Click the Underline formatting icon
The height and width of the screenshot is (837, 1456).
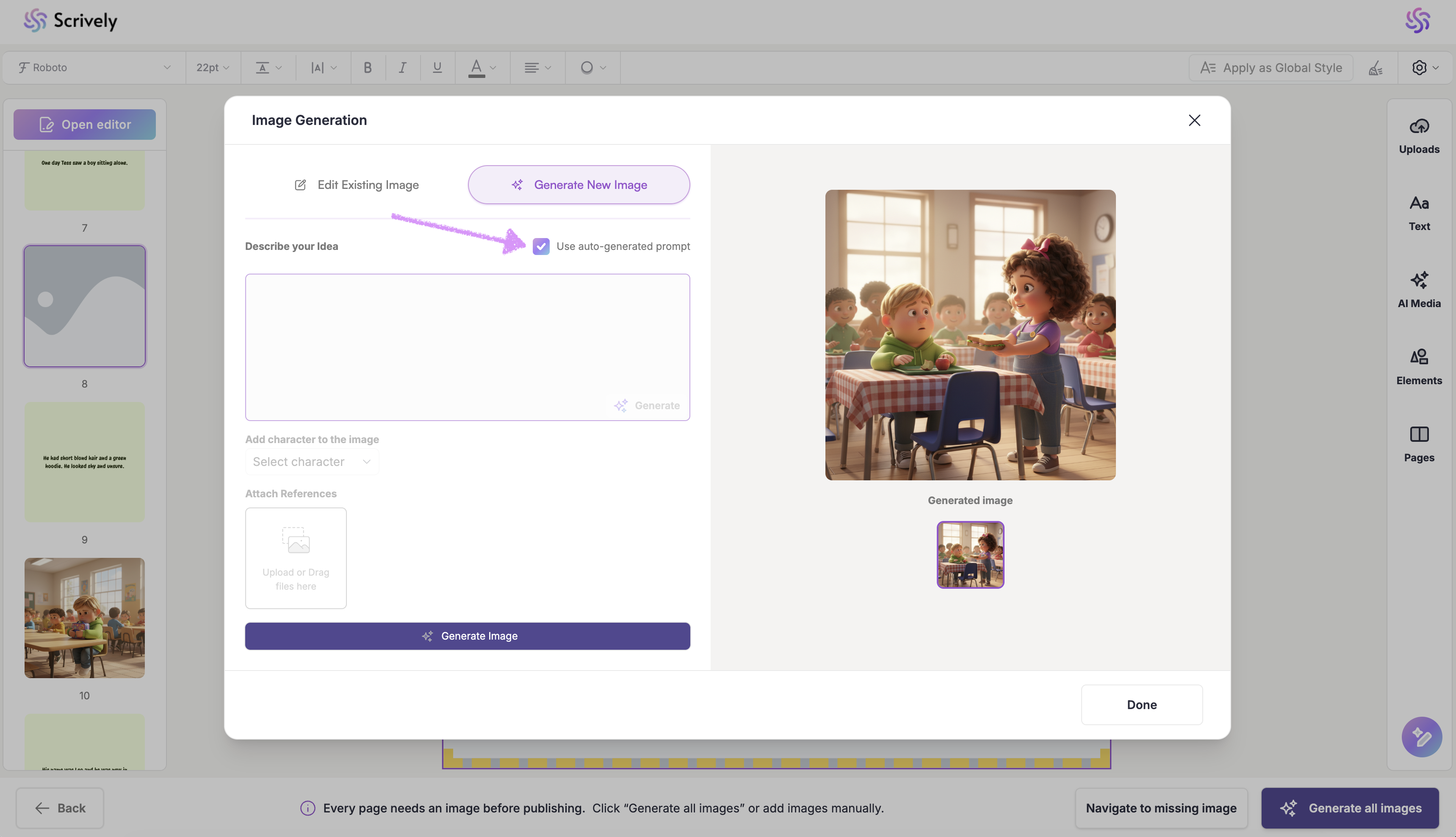[x=437, y=68]
